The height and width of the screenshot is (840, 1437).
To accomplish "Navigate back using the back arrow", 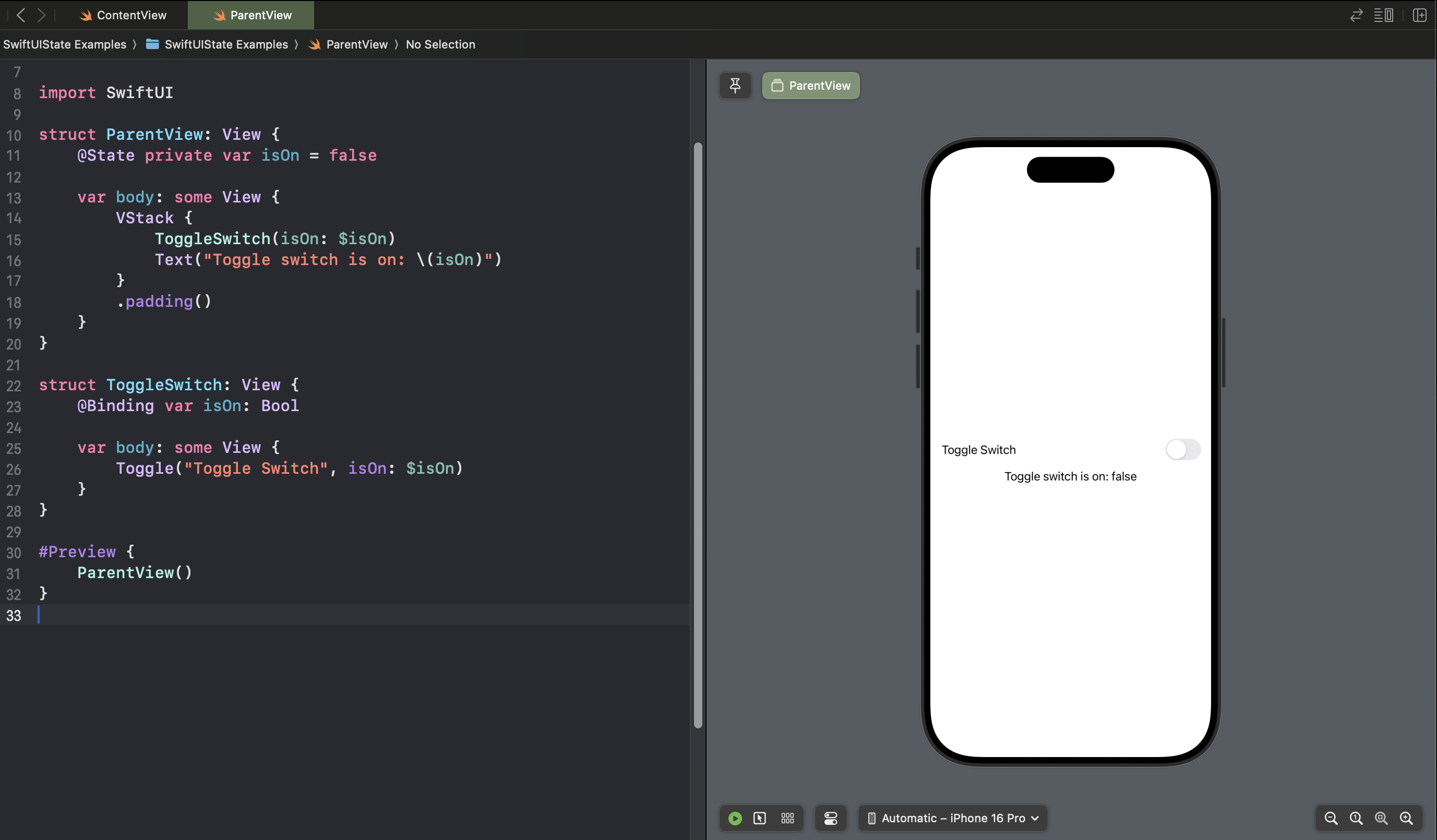I will coord(20,15).
